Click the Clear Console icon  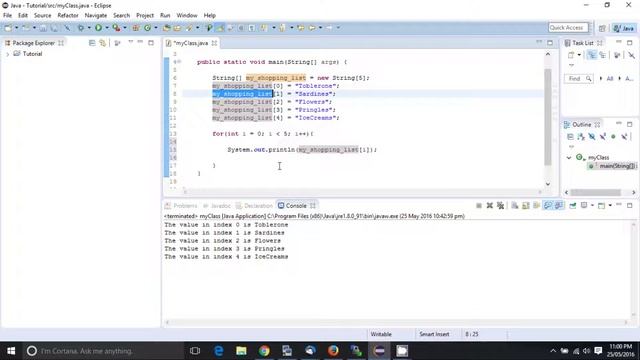515,206
